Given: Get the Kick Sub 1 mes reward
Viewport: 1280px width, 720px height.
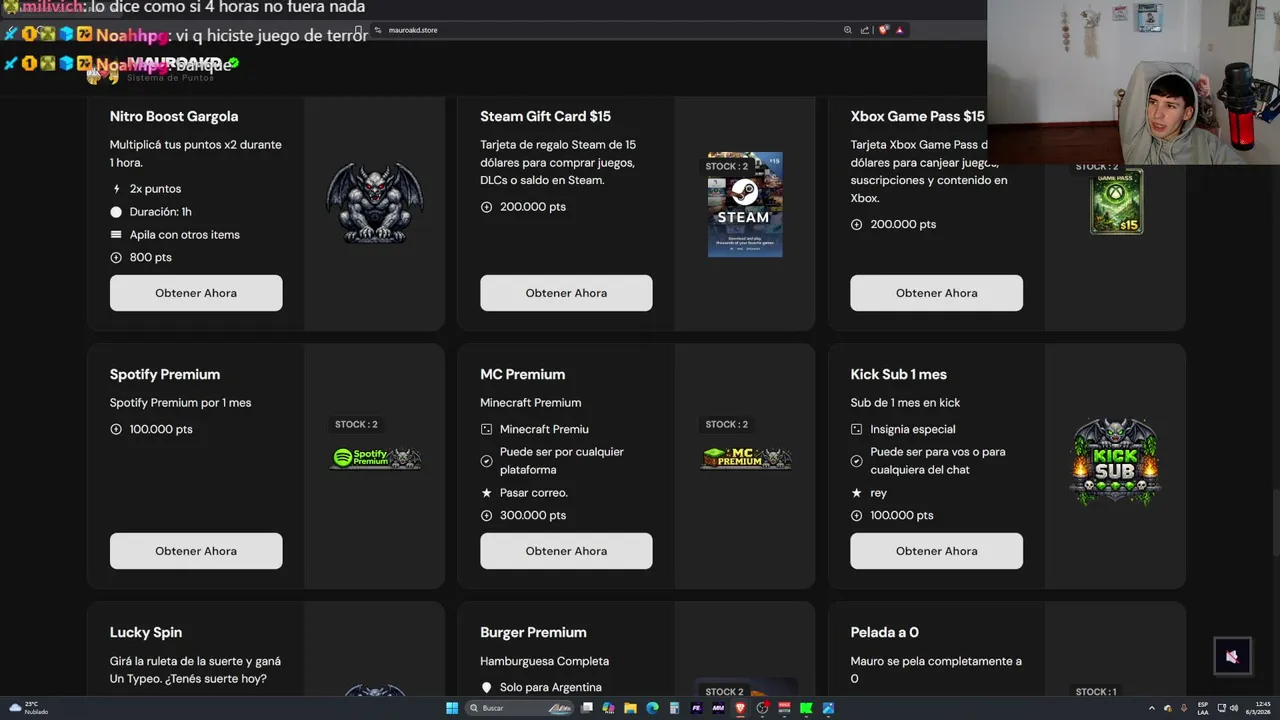Looking at the screenshot, I should click(x=936, y=551).
